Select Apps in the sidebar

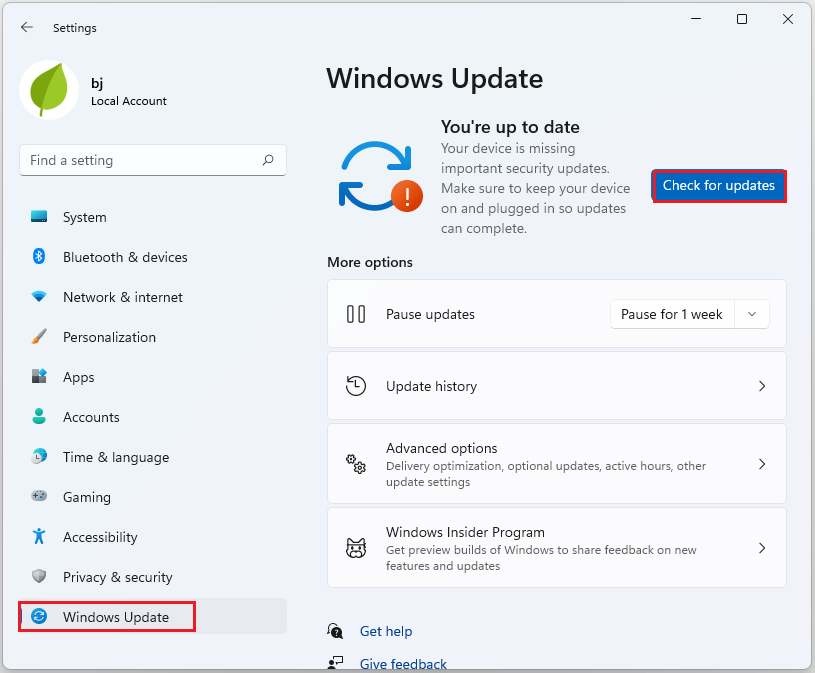click(x=153, y=377)
